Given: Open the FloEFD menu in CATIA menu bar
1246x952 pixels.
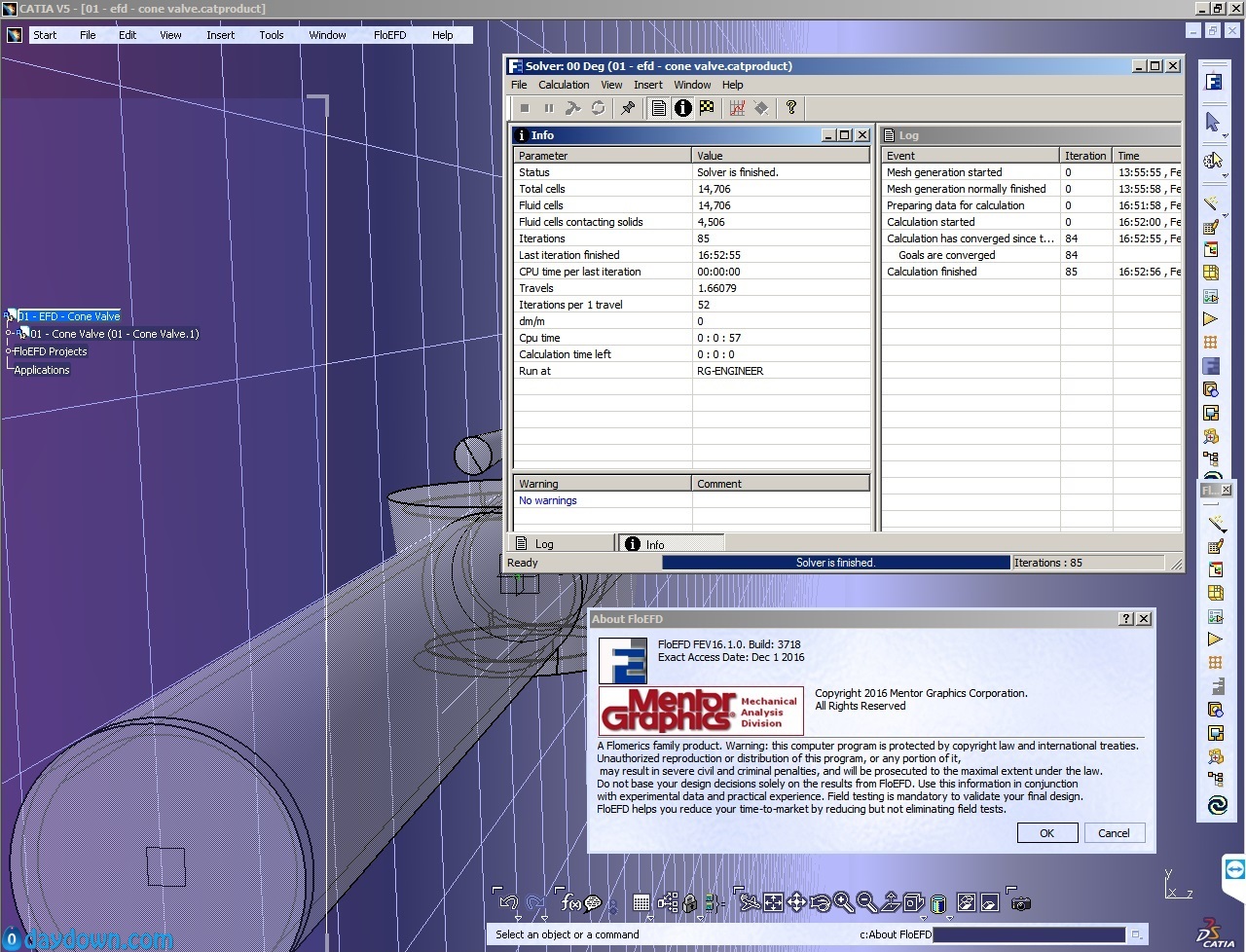Looking at the screenshot, I should click(x=389, y=35).
